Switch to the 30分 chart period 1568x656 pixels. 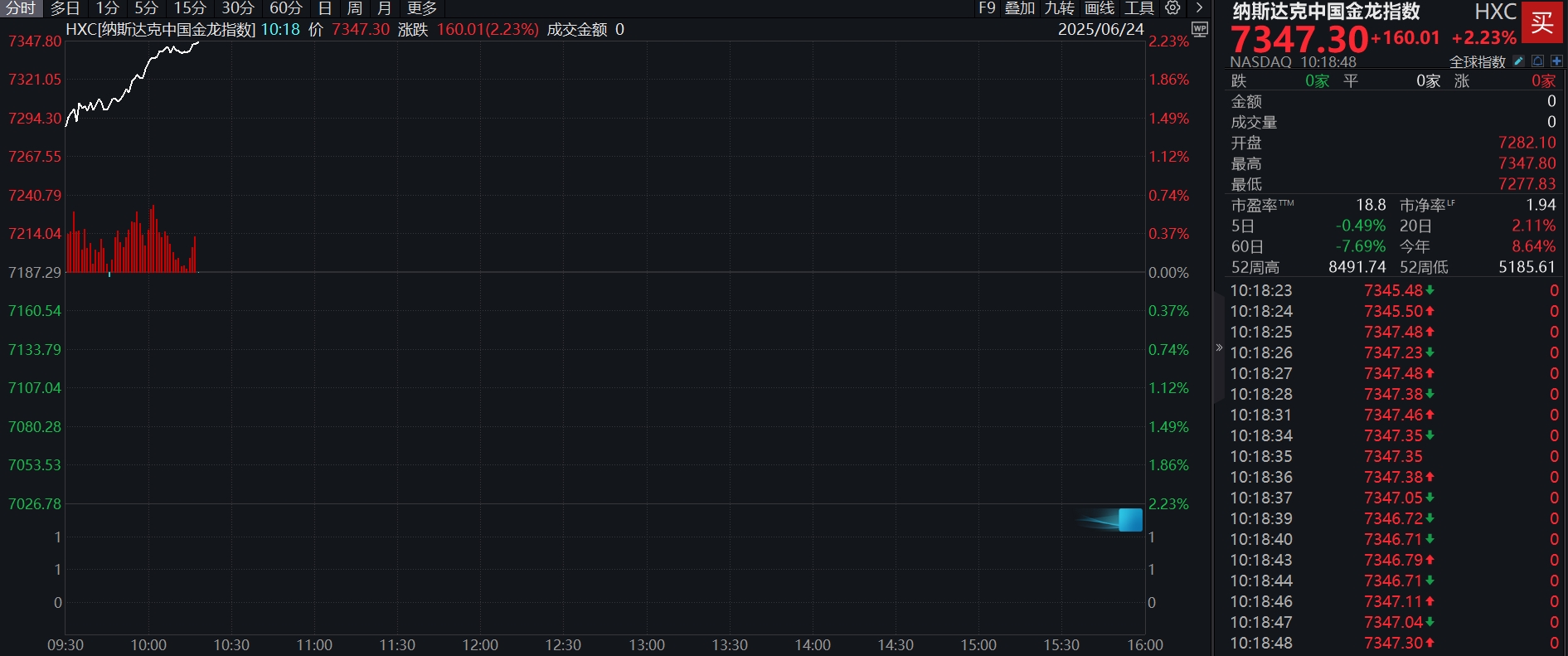pyautogui.click(x=238, y=8)
